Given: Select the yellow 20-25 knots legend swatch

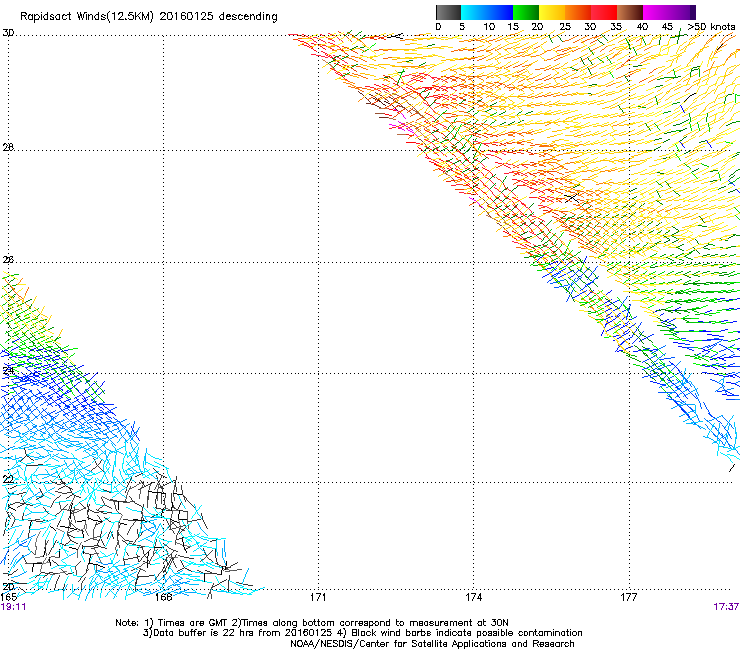Looking at the screenshot, I should point(552,12).
